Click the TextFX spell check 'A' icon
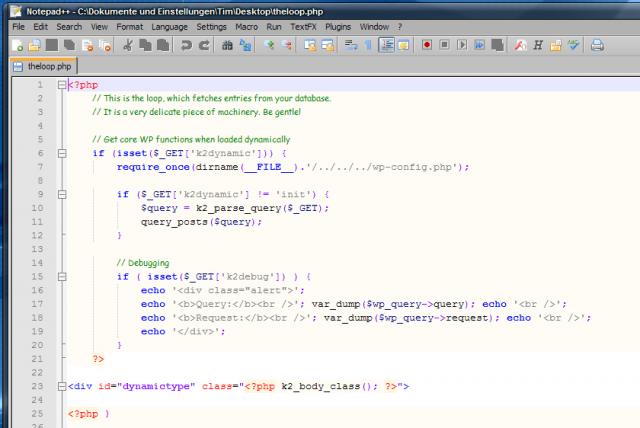640x428 pixels. click(520, 45)
